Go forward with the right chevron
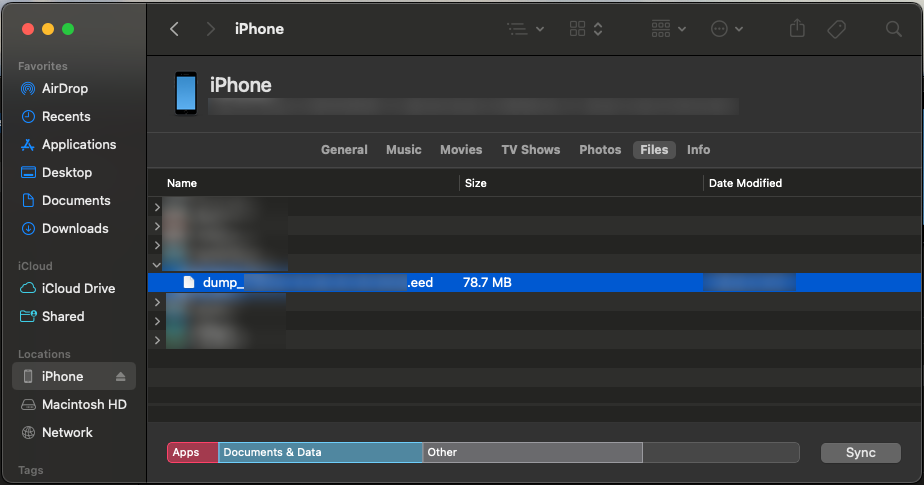This screenshot has width=924, height=485. point(210,29)
